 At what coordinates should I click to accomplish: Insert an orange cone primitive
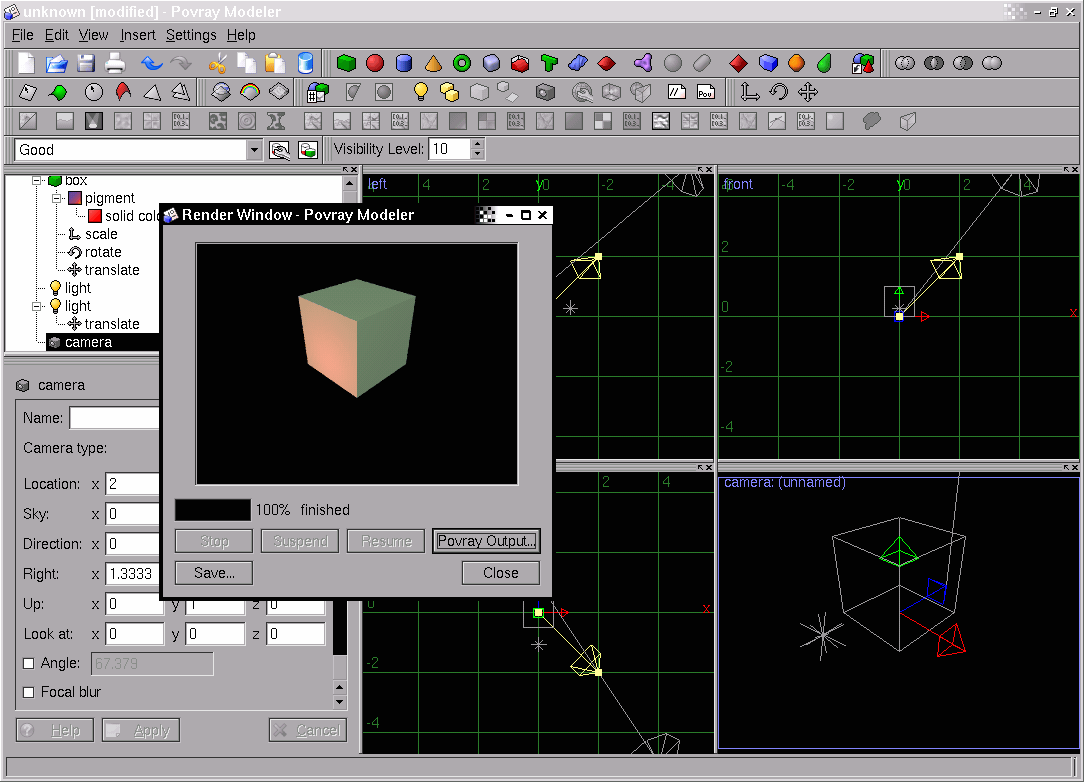tap(433, 64)
